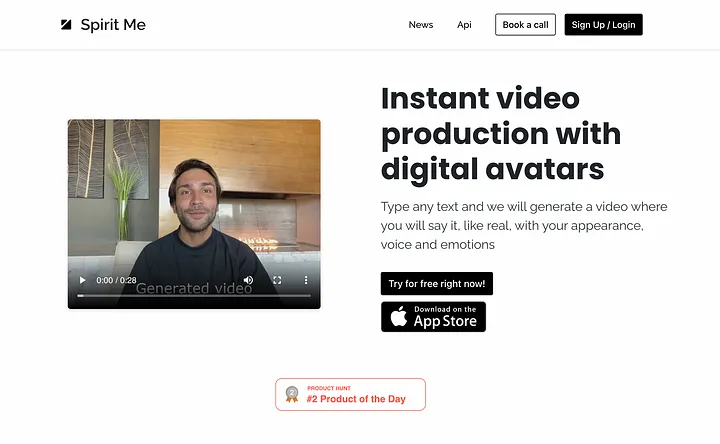The height and width of the screenshot is (444, 720).
Task: Click the Instant video production headline
Action: pos(501,134)
